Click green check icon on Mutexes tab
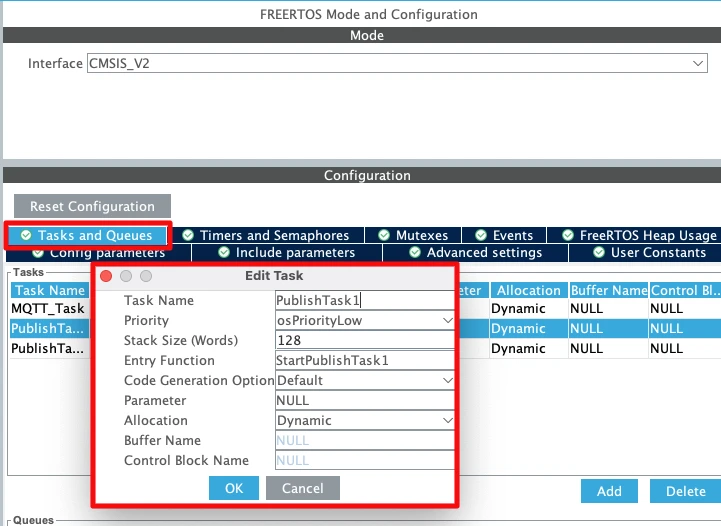The image size is (721, 526). coord(384,235)
